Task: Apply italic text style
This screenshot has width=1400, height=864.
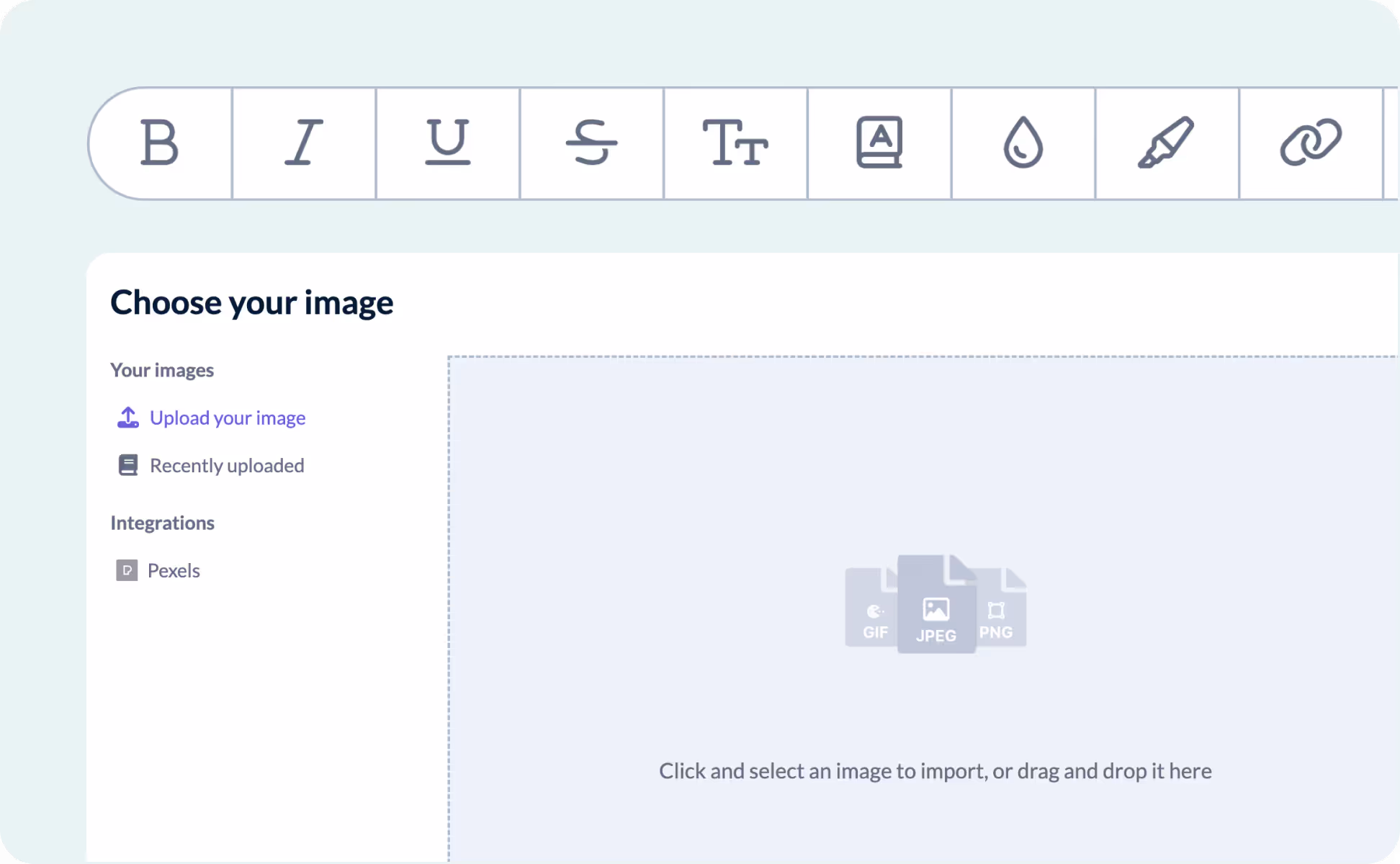Action: point(303,143)
